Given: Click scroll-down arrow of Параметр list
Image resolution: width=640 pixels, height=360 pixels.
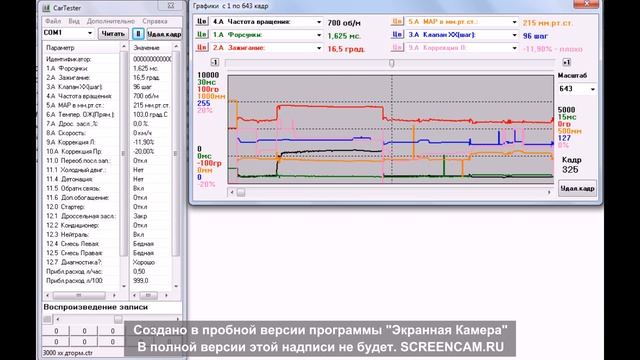Looking at the screenshot, I should point(124,286).
